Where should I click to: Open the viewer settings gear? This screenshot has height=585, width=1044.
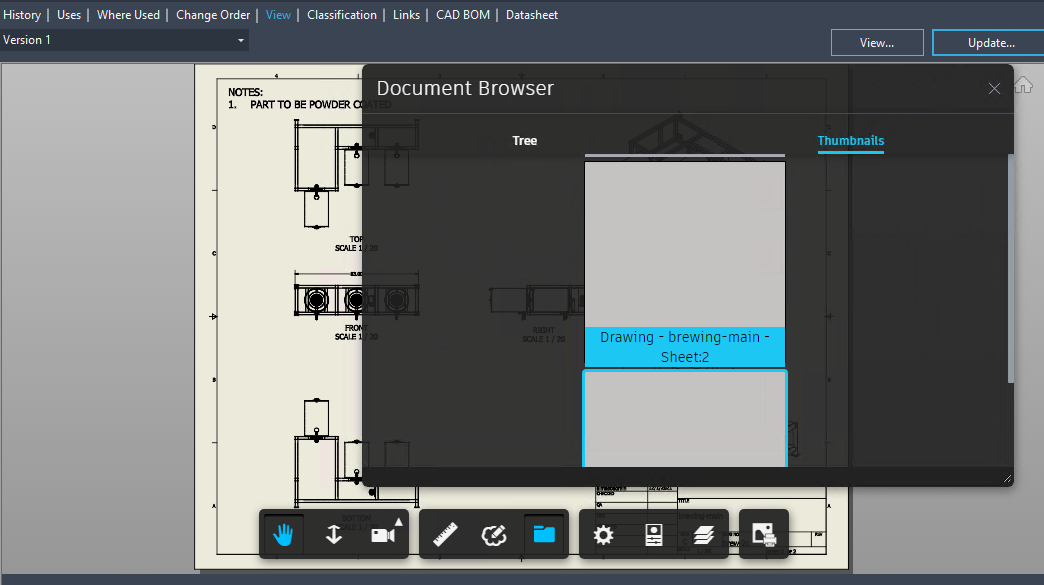point(603,533)
